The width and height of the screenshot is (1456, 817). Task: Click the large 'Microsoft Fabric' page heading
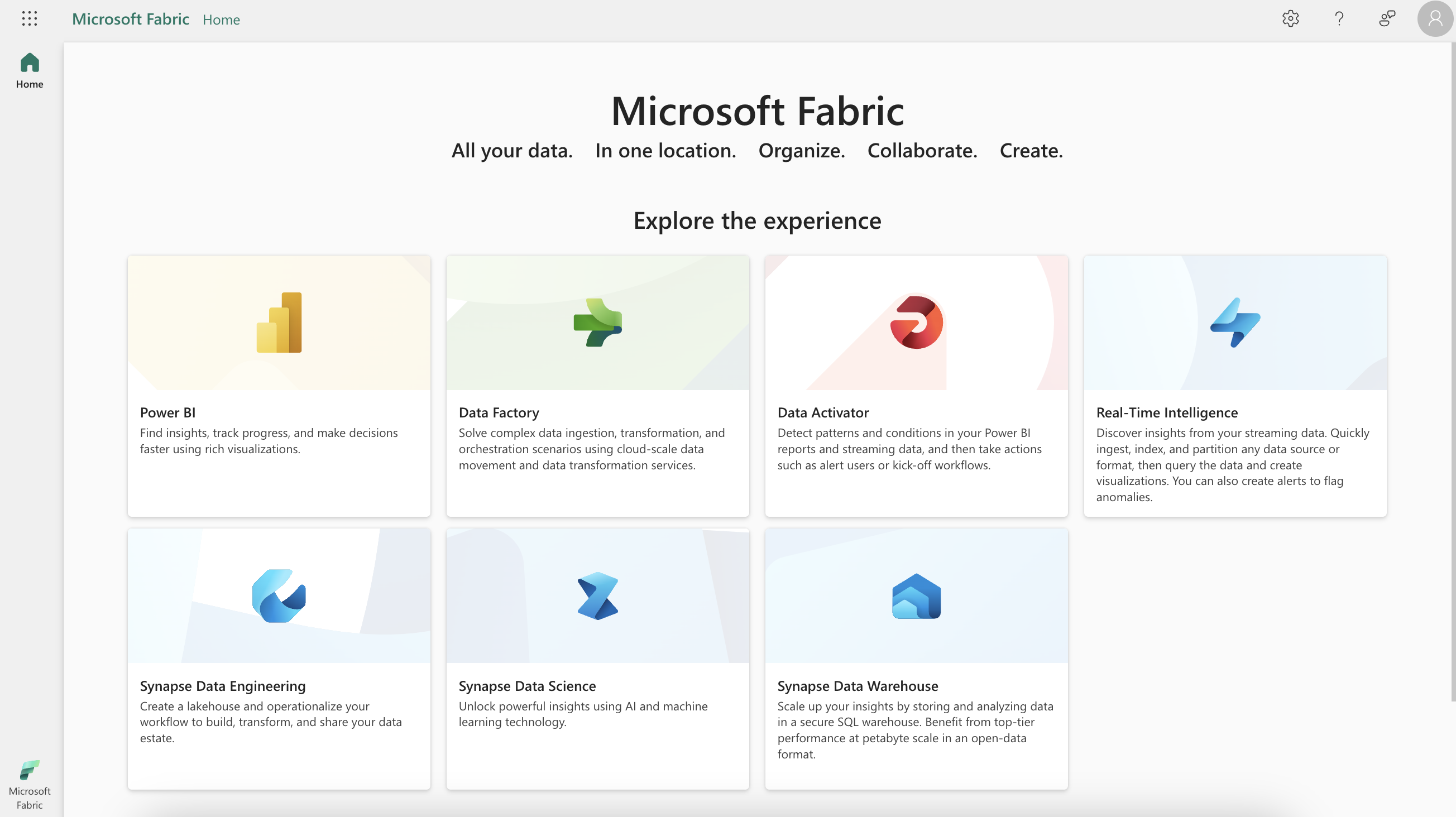(757, 110)
